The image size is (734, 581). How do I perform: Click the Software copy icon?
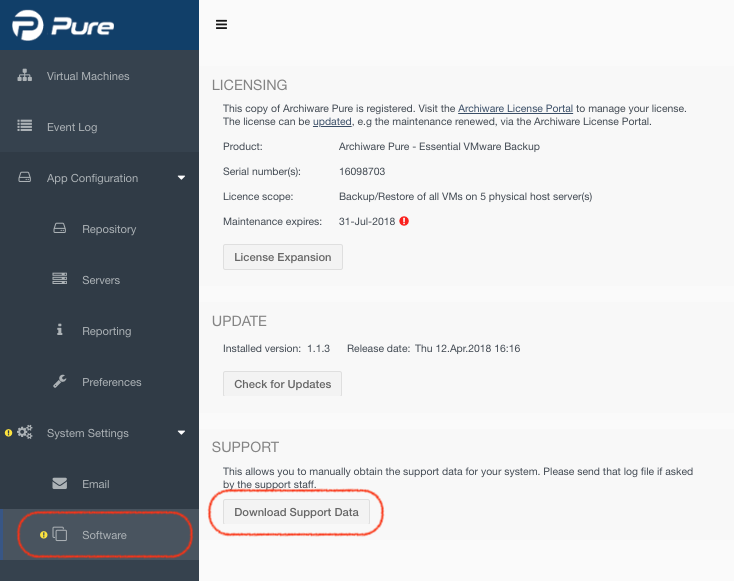[59, 534]
